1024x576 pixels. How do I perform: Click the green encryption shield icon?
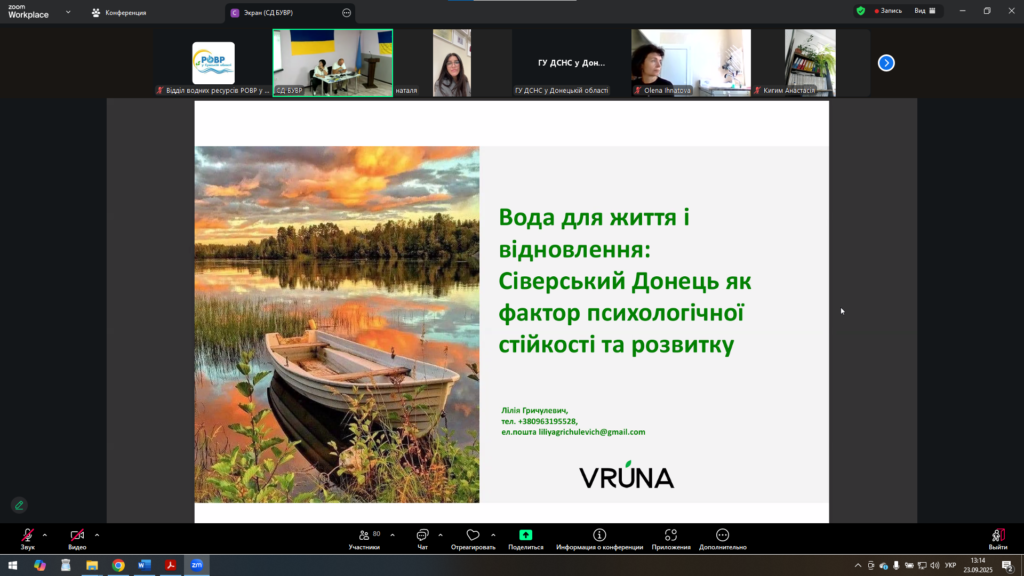coord(860,11)
